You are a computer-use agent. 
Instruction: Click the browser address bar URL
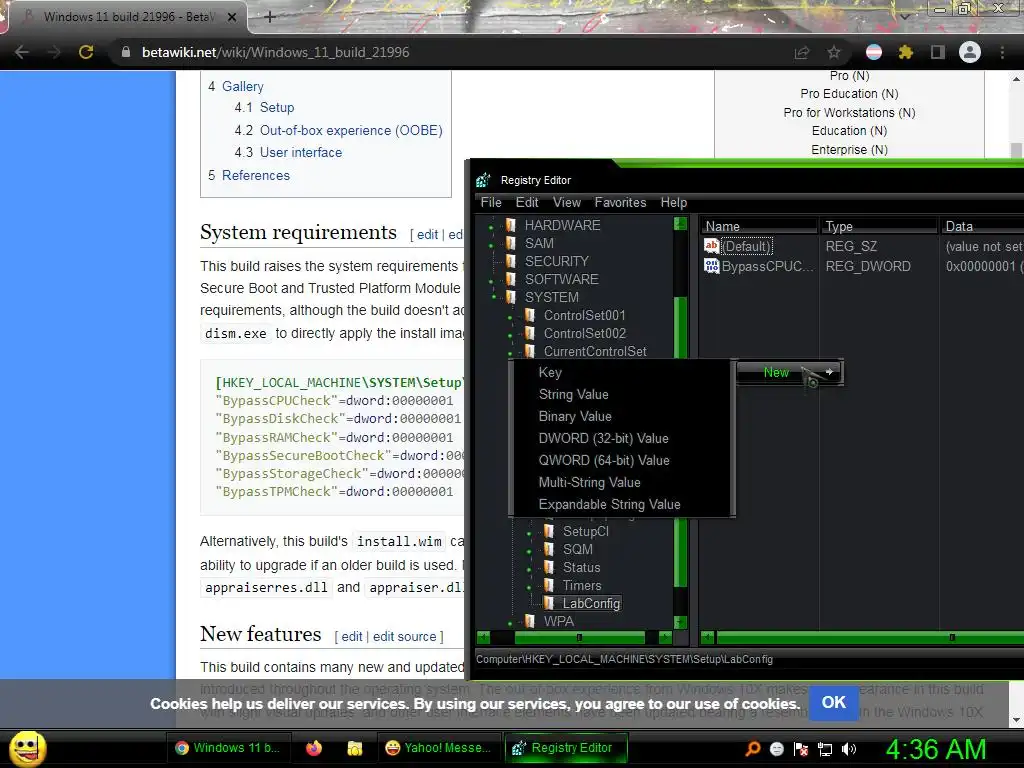pos(276,52)
